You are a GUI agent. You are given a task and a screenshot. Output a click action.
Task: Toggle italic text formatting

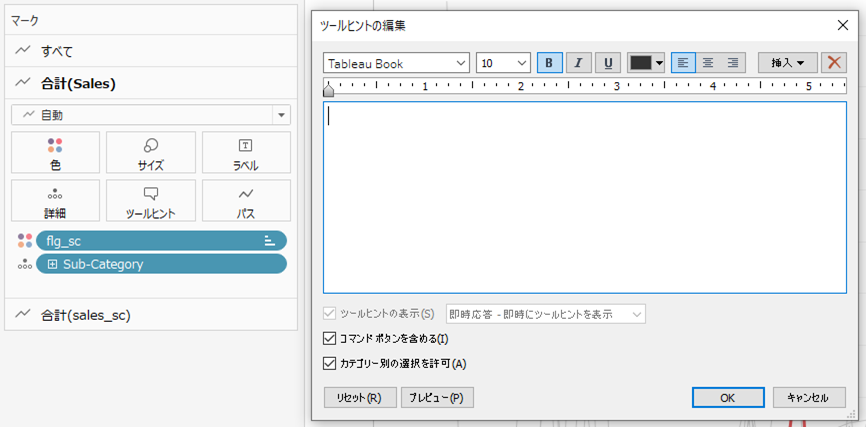coord(579,63)
